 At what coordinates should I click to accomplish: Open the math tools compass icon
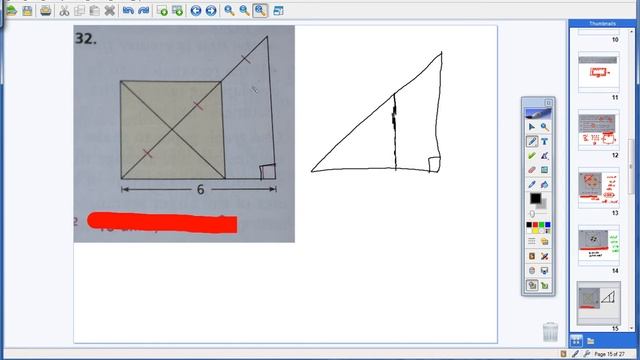point(544,156)
